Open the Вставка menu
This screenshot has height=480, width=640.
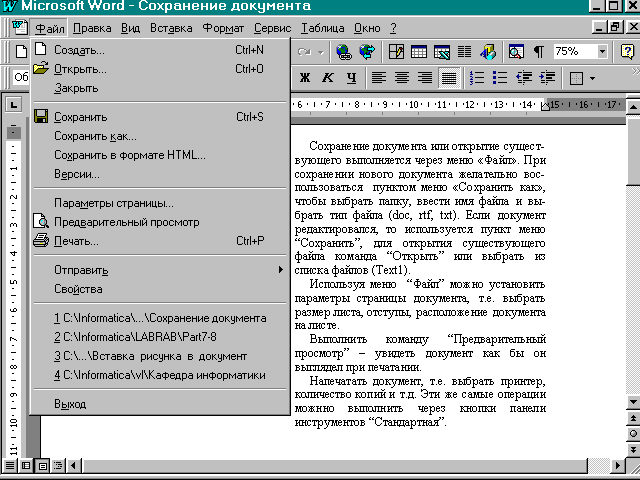pyautogui.click(x=171, y=28)
